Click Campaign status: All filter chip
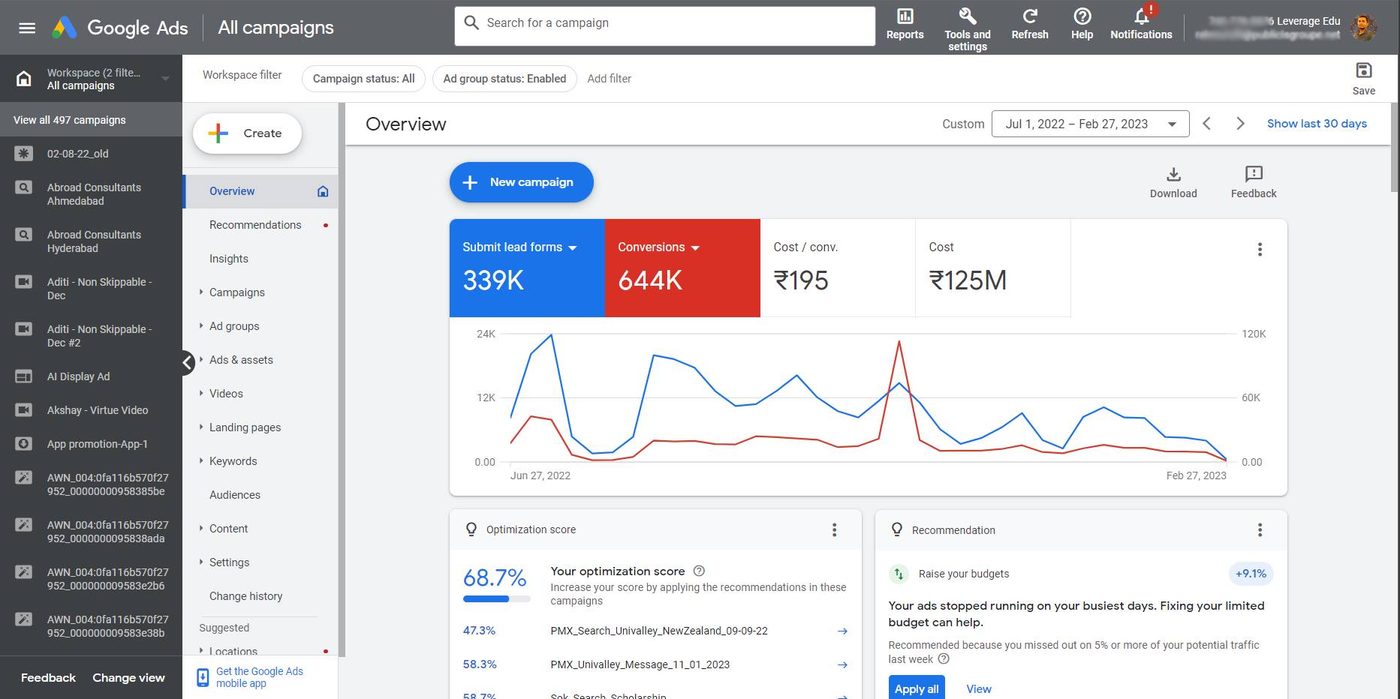The width and height of the screenshot is (1400, 699). pos(364,79)
